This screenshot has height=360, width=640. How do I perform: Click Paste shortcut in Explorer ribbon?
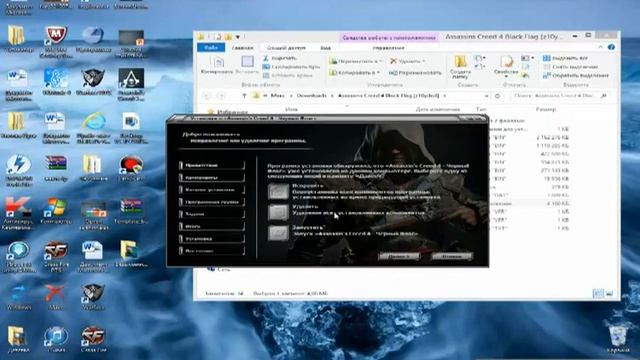[x=288, y=76]
